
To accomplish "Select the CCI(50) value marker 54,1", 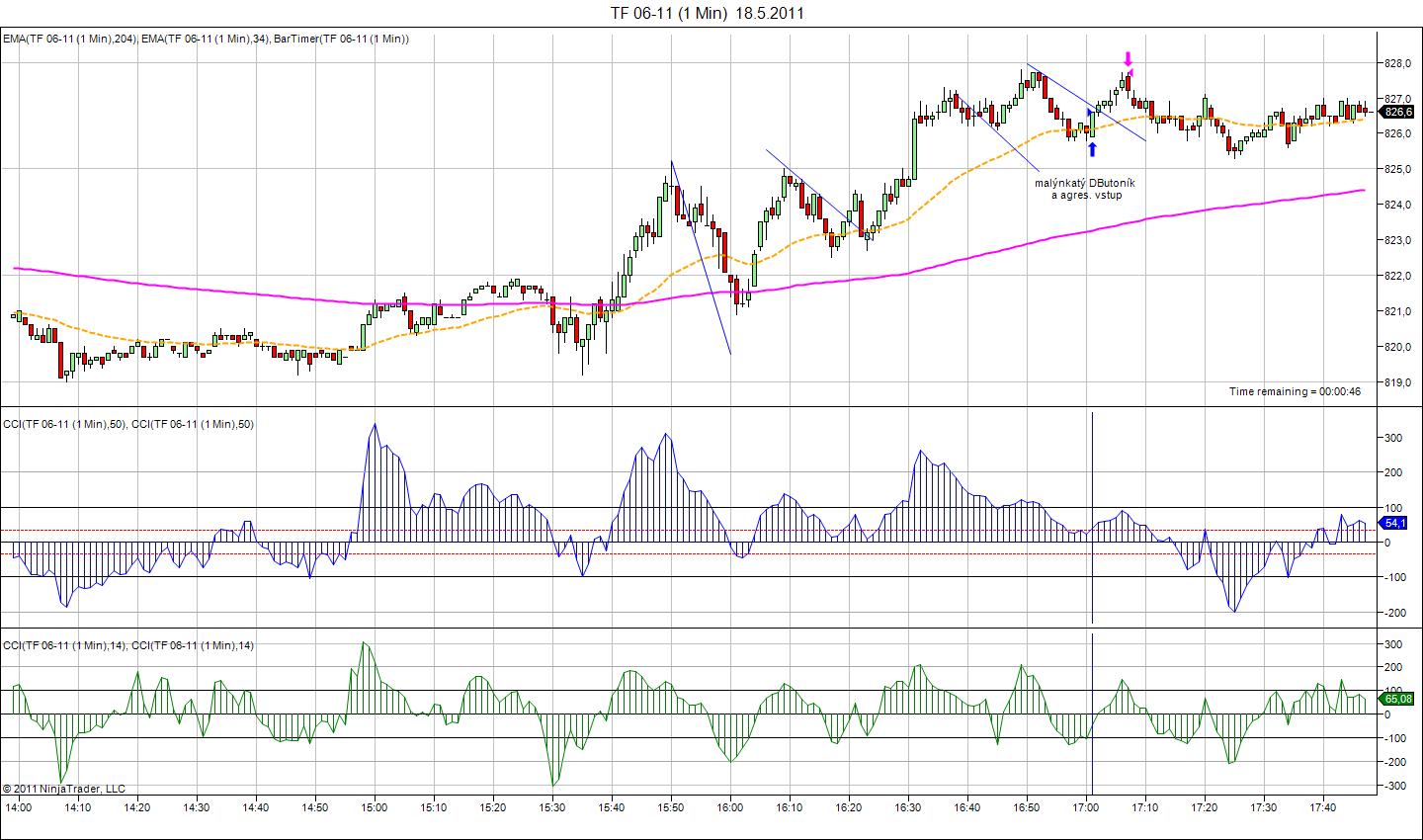I will [1391, 523].
